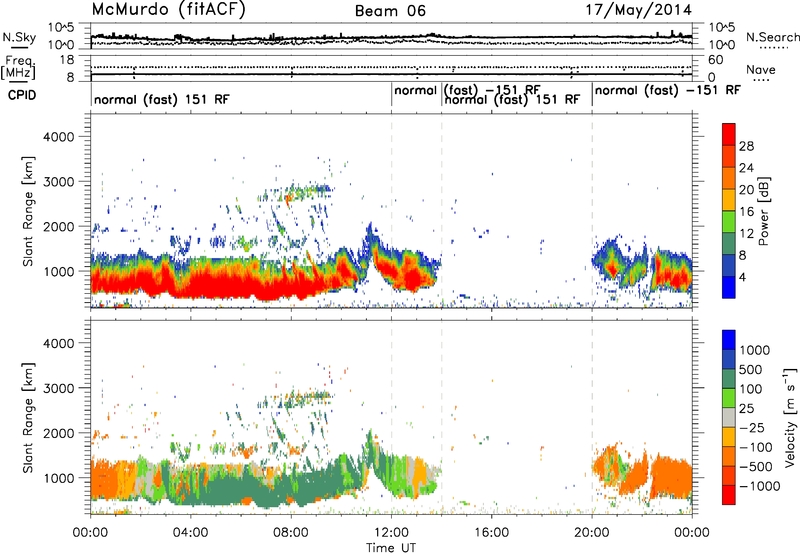The image size is (800, 554).
Task: Click the 'N.Sky' axis label
Action: (x=19, y=37)
